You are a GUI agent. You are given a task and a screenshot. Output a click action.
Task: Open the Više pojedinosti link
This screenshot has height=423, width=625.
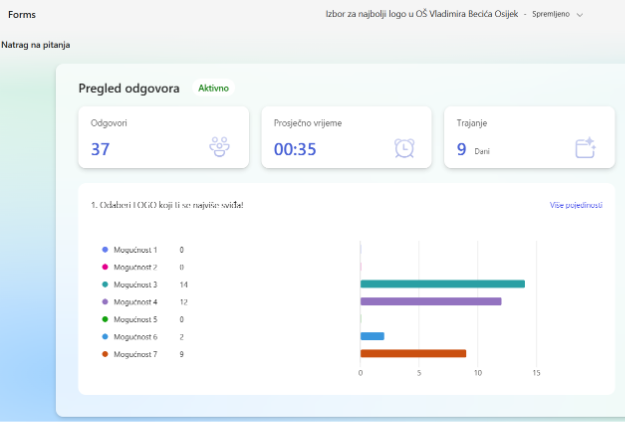[x=576, y=205]
